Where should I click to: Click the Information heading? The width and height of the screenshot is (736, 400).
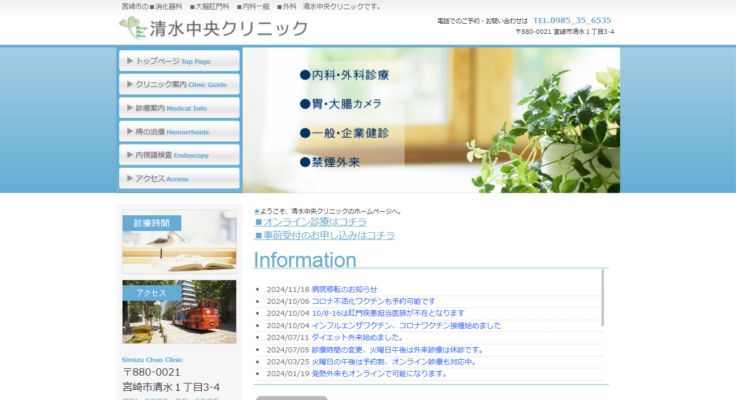(305, 260)
